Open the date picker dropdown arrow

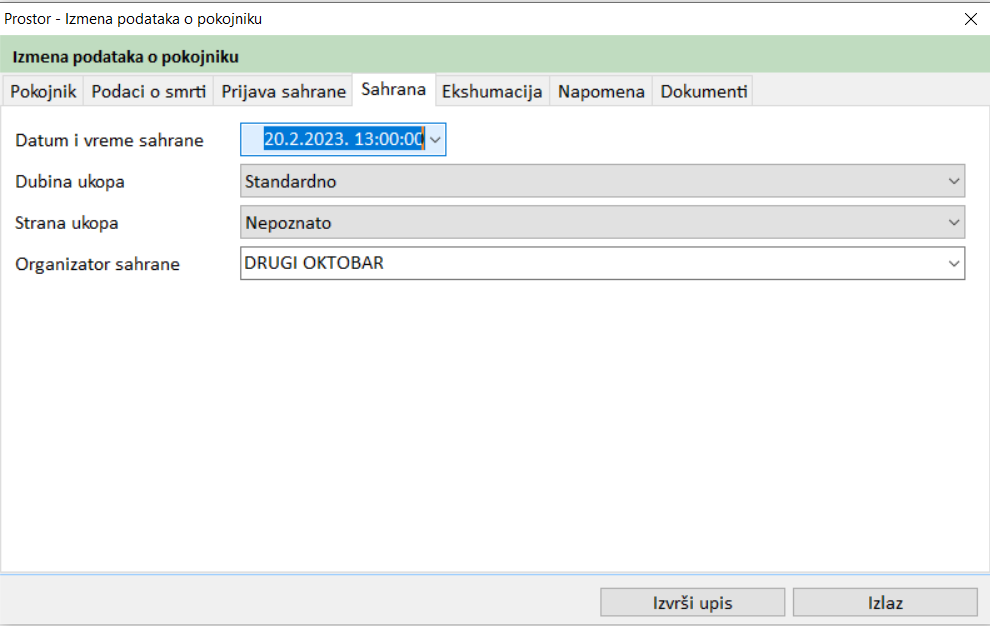pyautogui.click(x=435, y=140)
